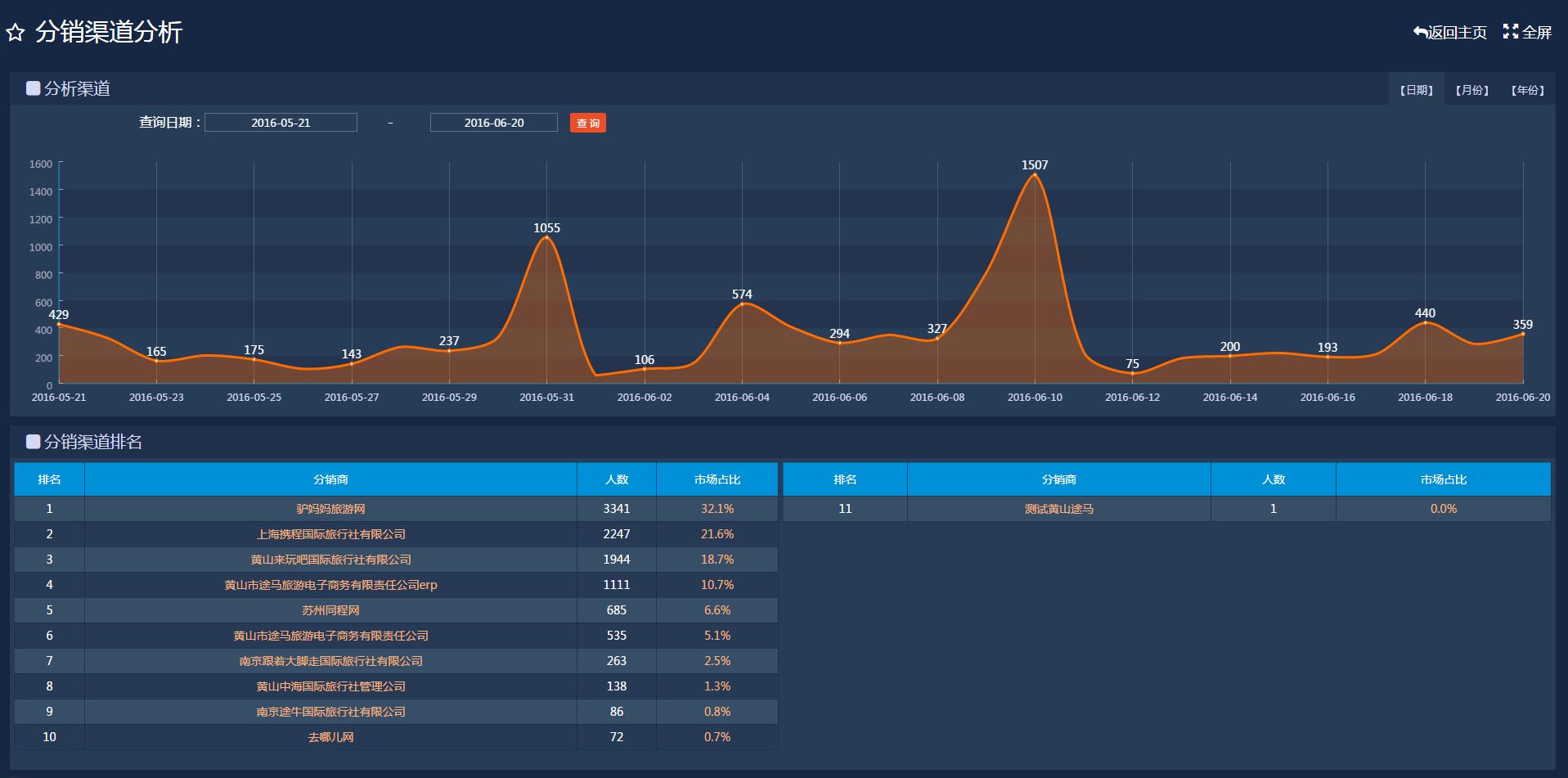
Task: Open the end date field 2016-06-20
Action: coord(493,123)
